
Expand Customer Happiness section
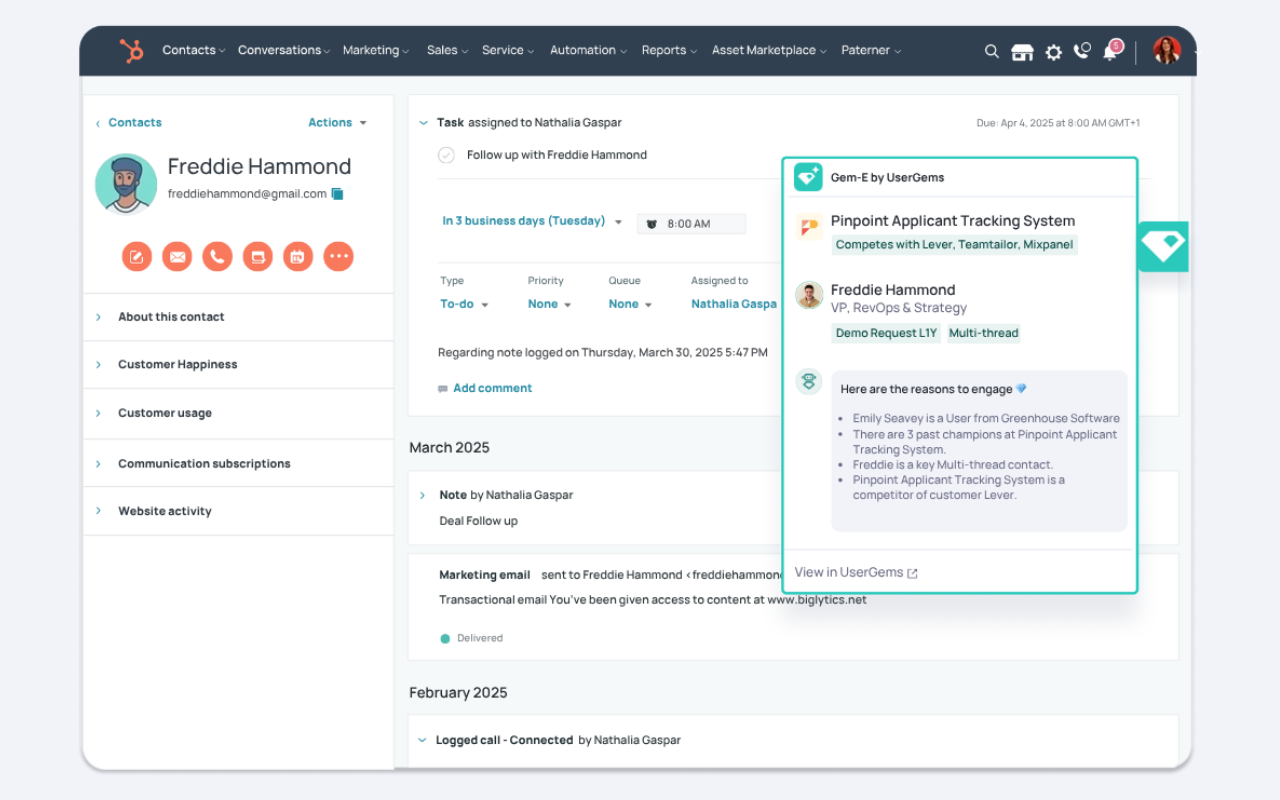(238, 365)
